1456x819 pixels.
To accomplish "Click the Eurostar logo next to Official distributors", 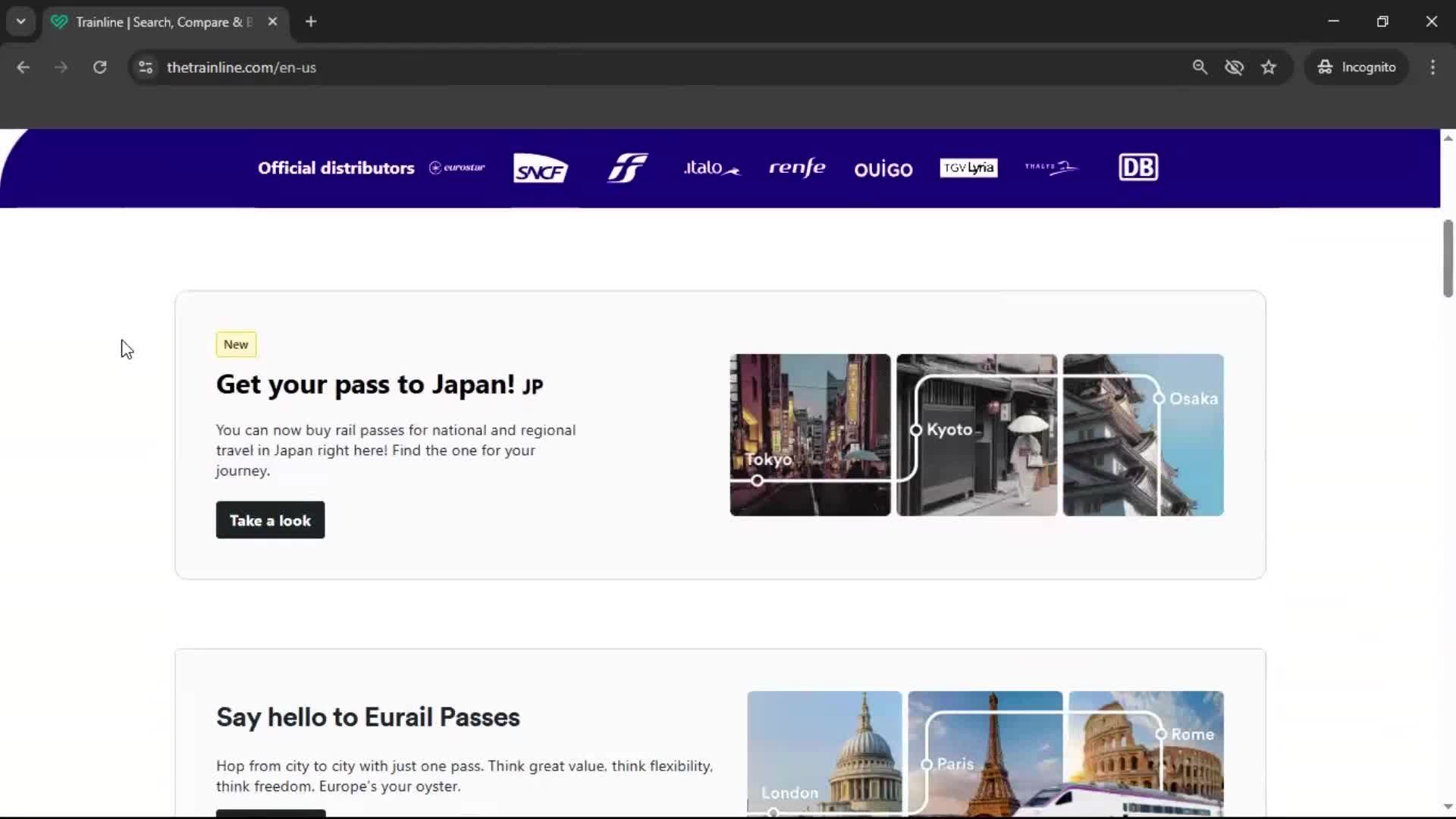I will click(x=457, y=168).
